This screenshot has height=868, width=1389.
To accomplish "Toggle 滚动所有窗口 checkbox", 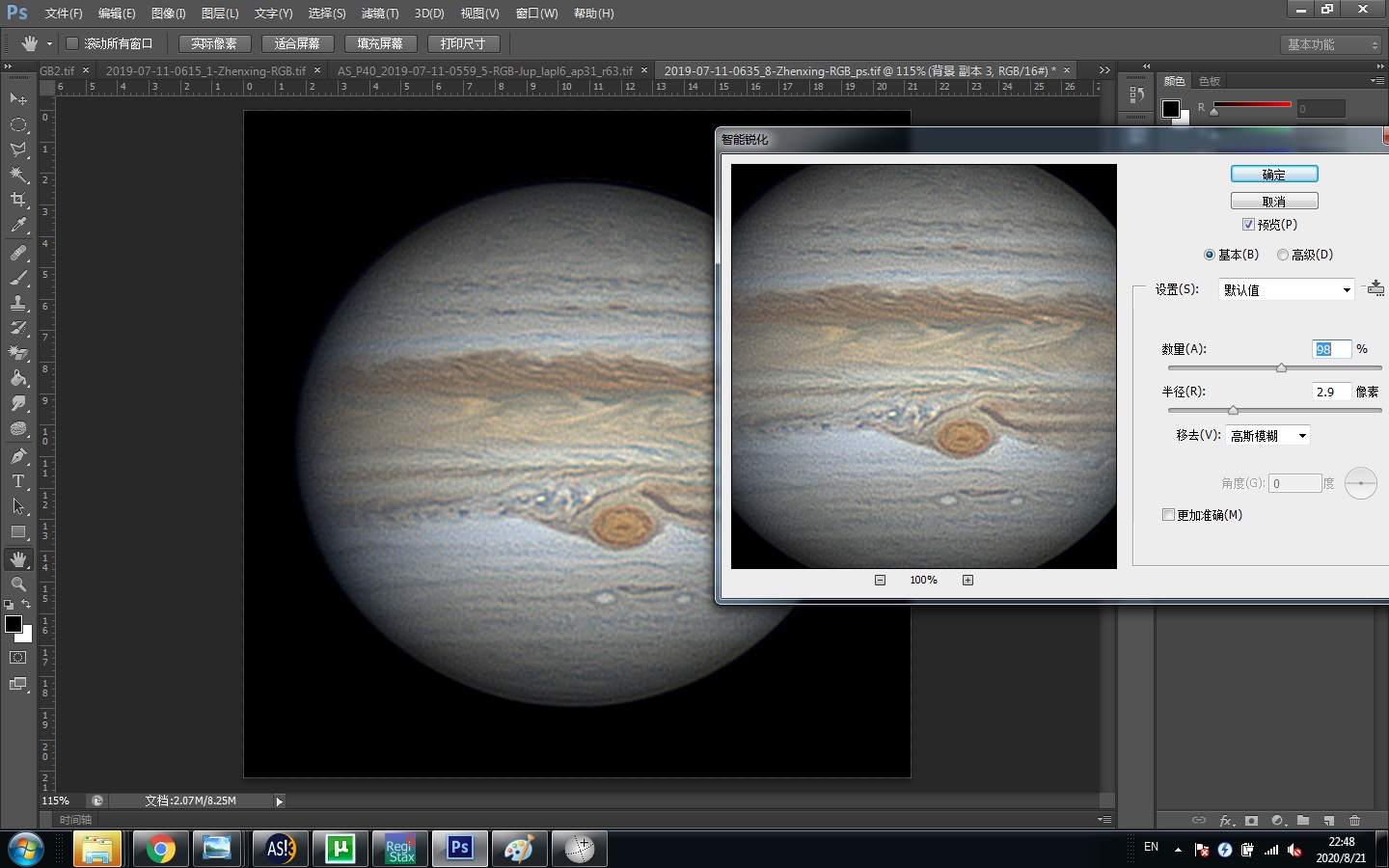I will (x=71, y=43).
